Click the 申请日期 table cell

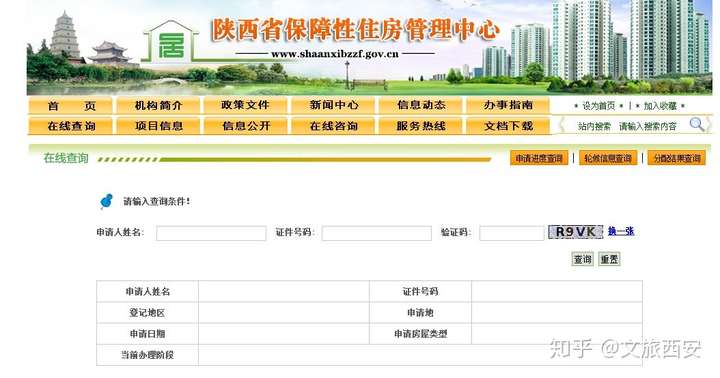click(x=147, y=334)
